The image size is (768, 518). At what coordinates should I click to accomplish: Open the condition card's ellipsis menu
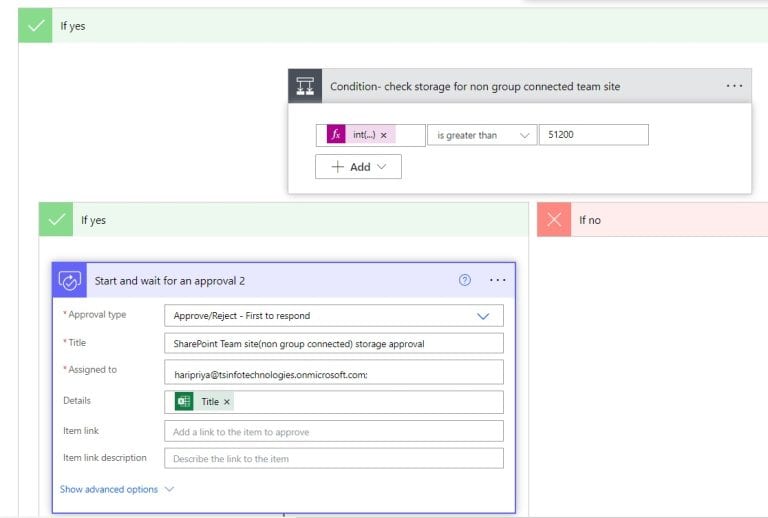734,86
